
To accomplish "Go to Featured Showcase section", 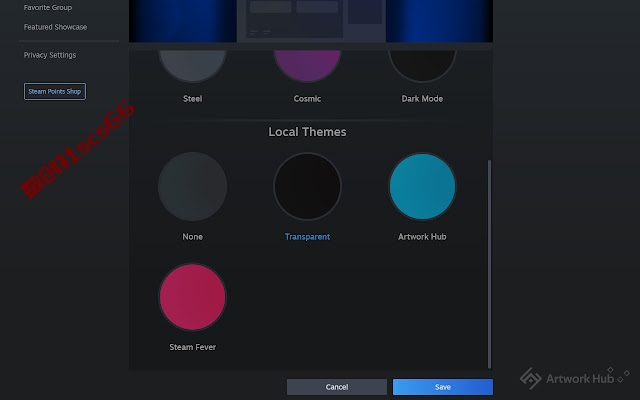I will (55, 27).
